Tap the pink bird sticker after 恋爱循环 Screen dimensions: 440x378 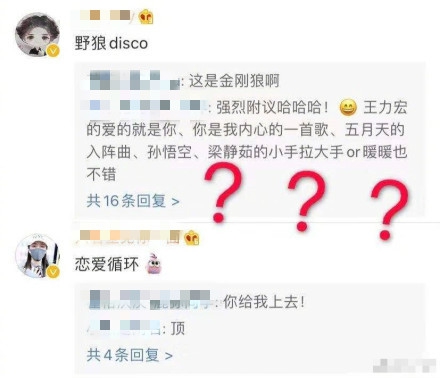point(154,264)
